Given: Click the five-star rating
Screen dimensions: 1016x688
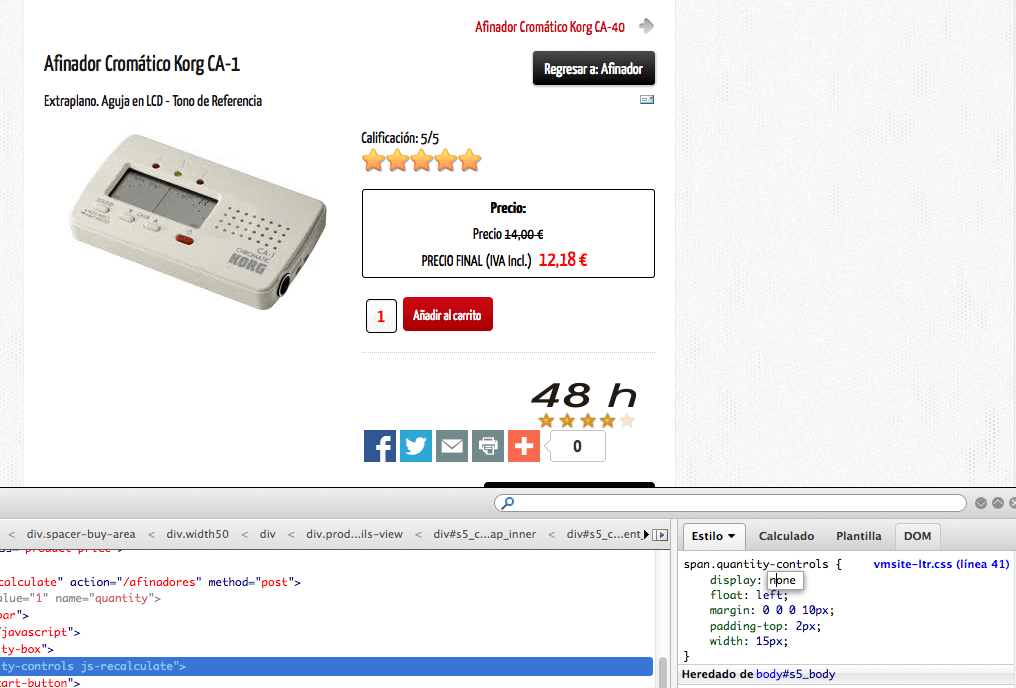Looking at the screenshot, I should (x=421, y=160).
